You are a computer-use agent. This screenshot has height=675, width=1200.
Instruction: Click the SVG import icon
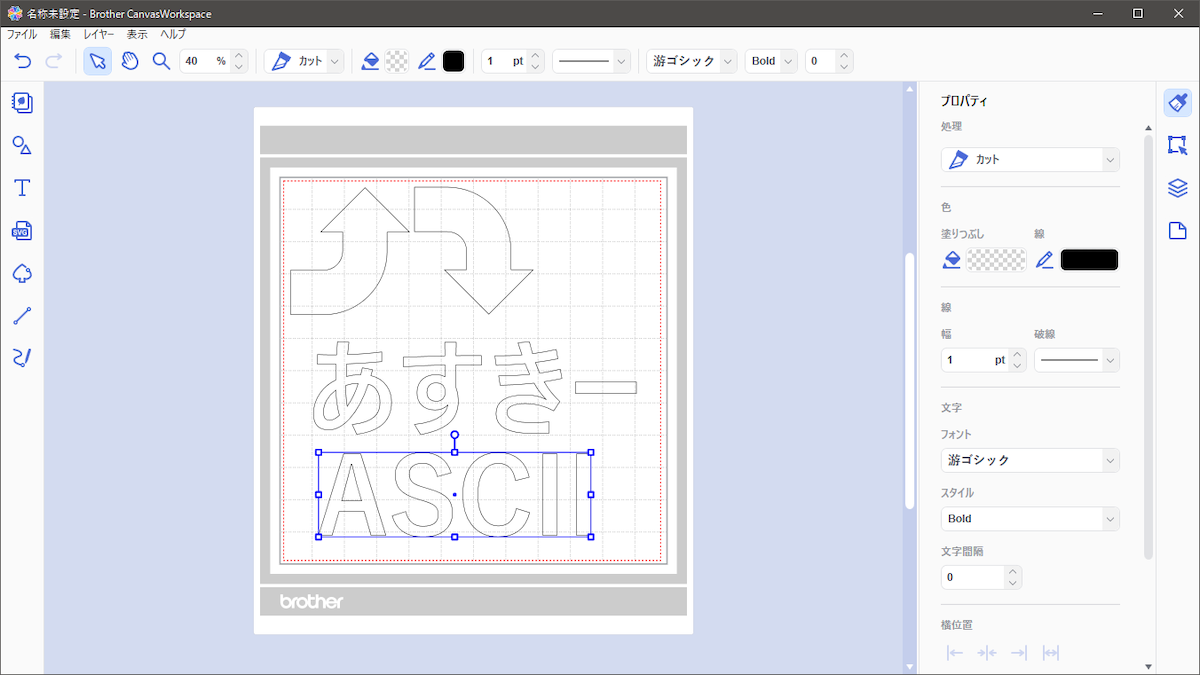pos(22,231)
